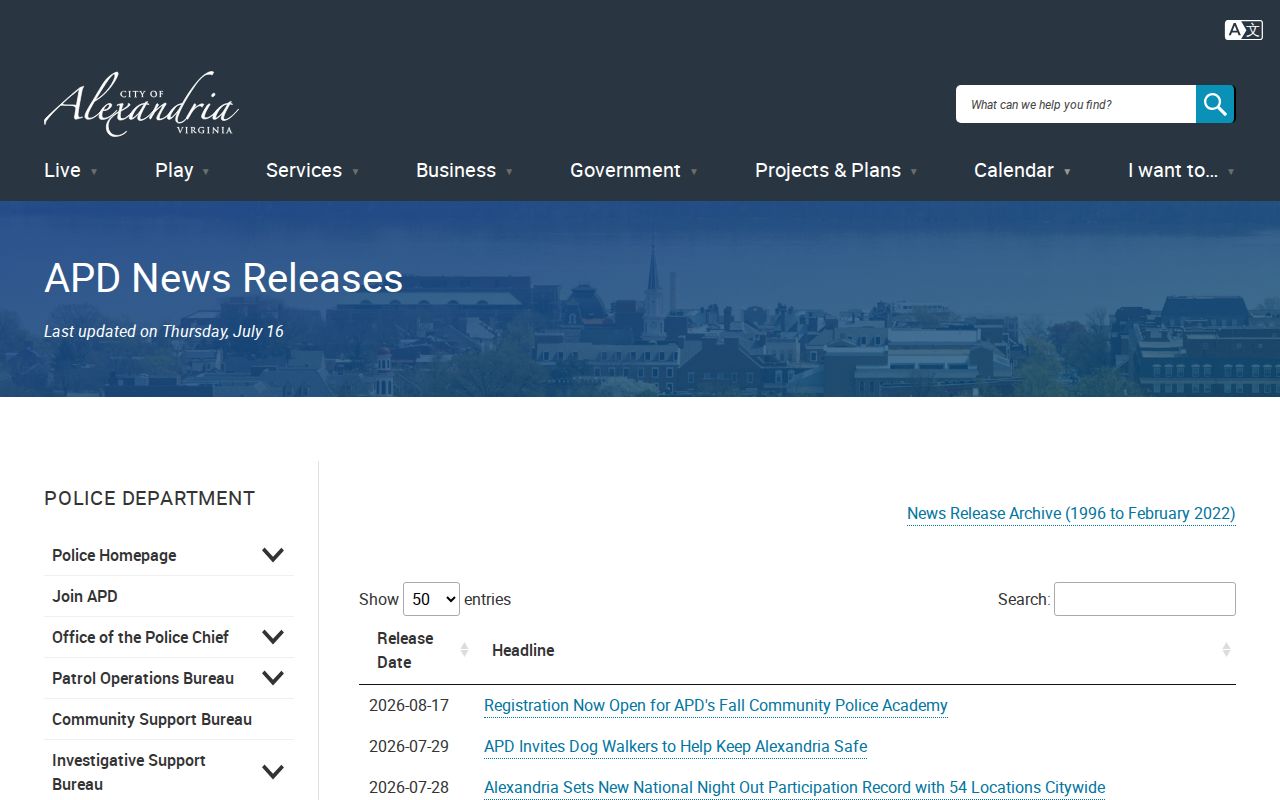Viewport: 1280px width, 800px height.
Task: Focus the site search box
Action: (1076, 104)
